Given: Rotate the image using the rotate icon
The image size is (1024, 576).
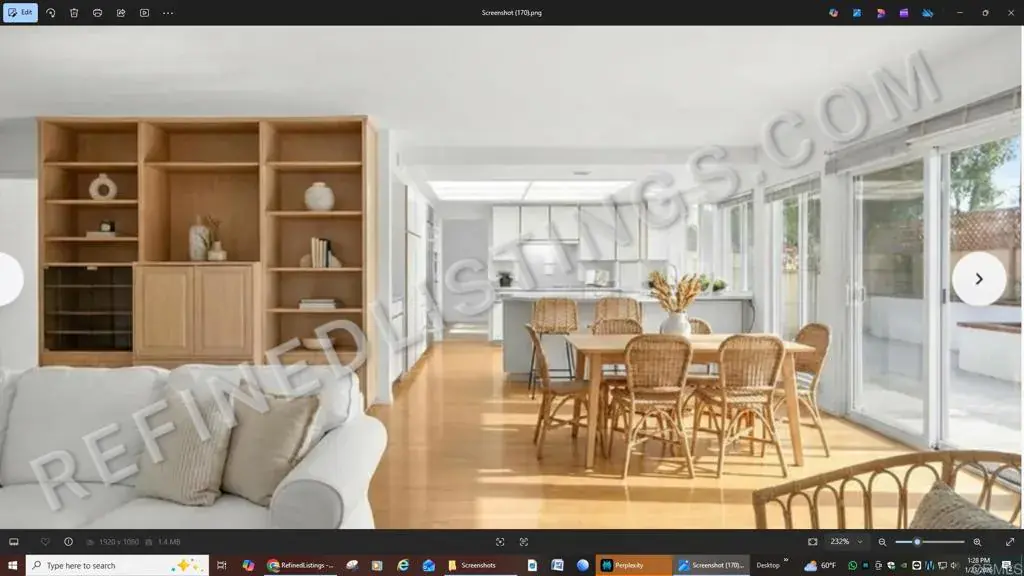Looking at the screenshot, I should pyautogui.click(x=51, y=13).
